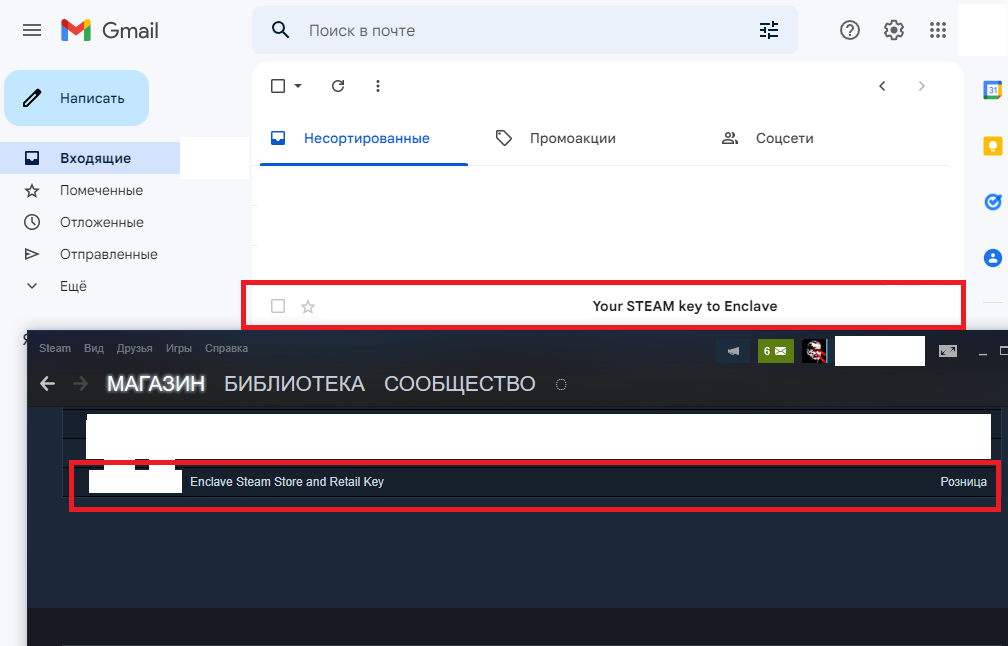Click the Steam page loading spinner
This screenshot has width=1008, height=646.
(561, 384)
